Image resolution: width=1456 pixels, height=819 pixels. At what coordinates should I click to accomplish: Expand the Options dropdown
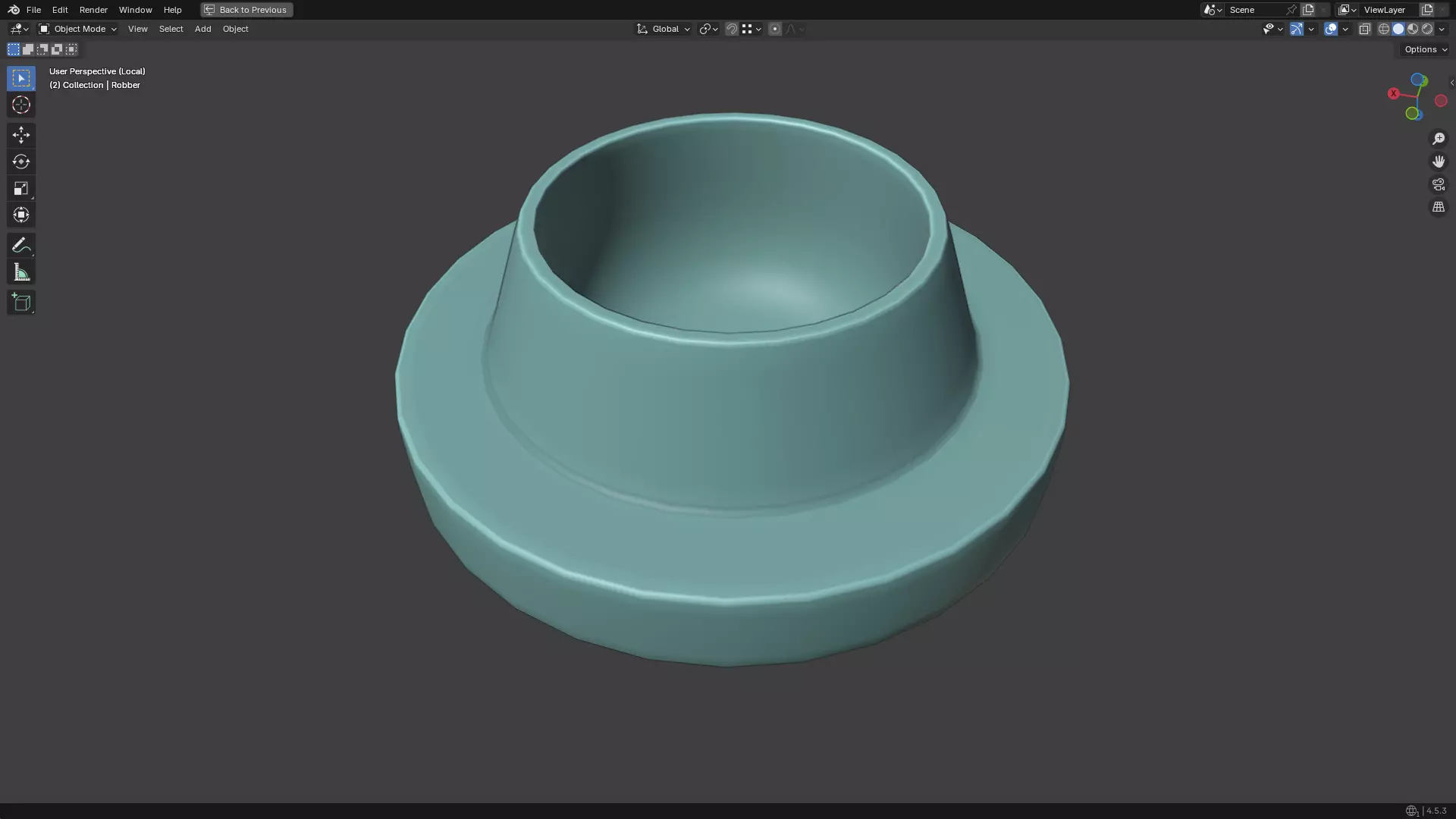[x=1425, y=49]
